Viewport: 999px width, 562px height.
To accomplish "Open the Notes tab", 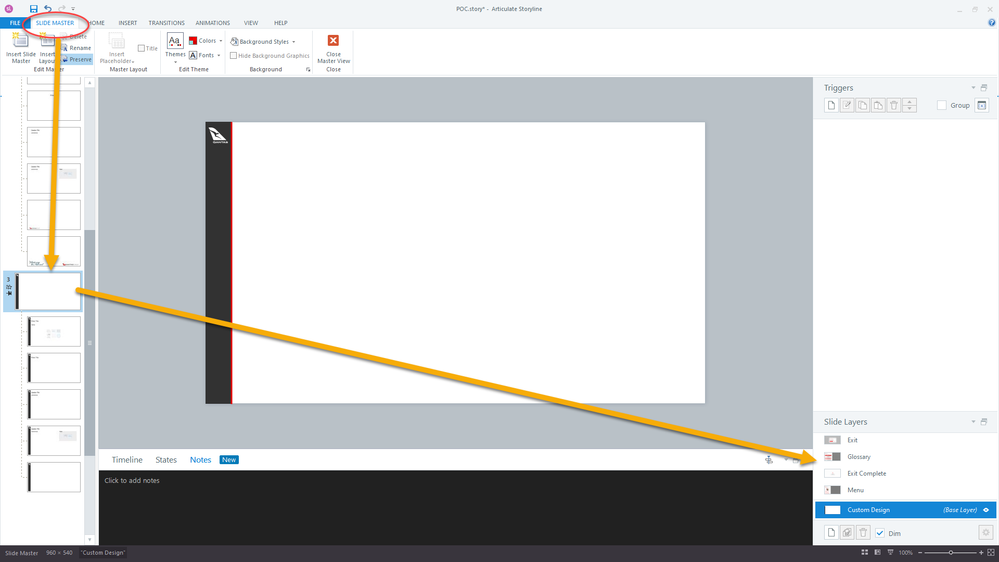I will tap(200, 459).
